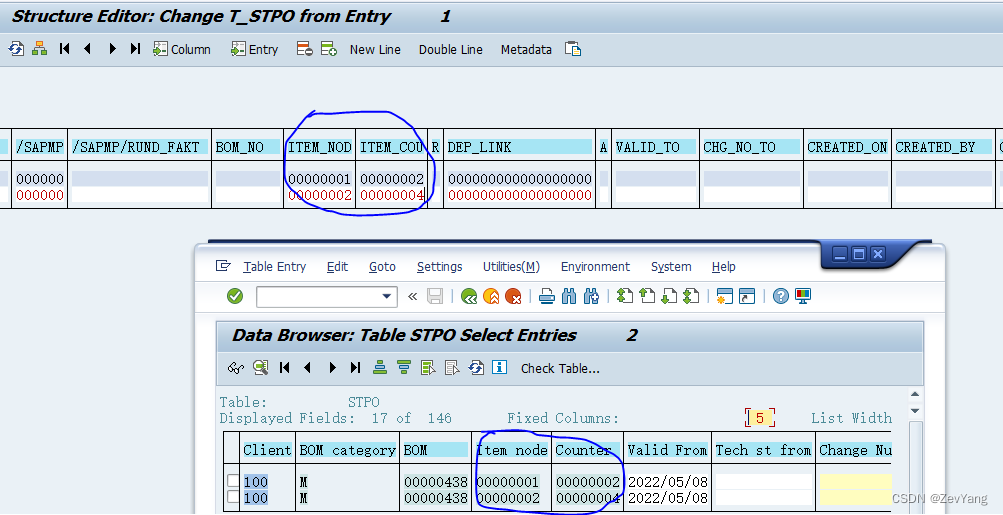Click the Refresh icon in Data Browser toolbar
The height and width of the screenshot is (515, 1003).
click(x=476, y=368)
